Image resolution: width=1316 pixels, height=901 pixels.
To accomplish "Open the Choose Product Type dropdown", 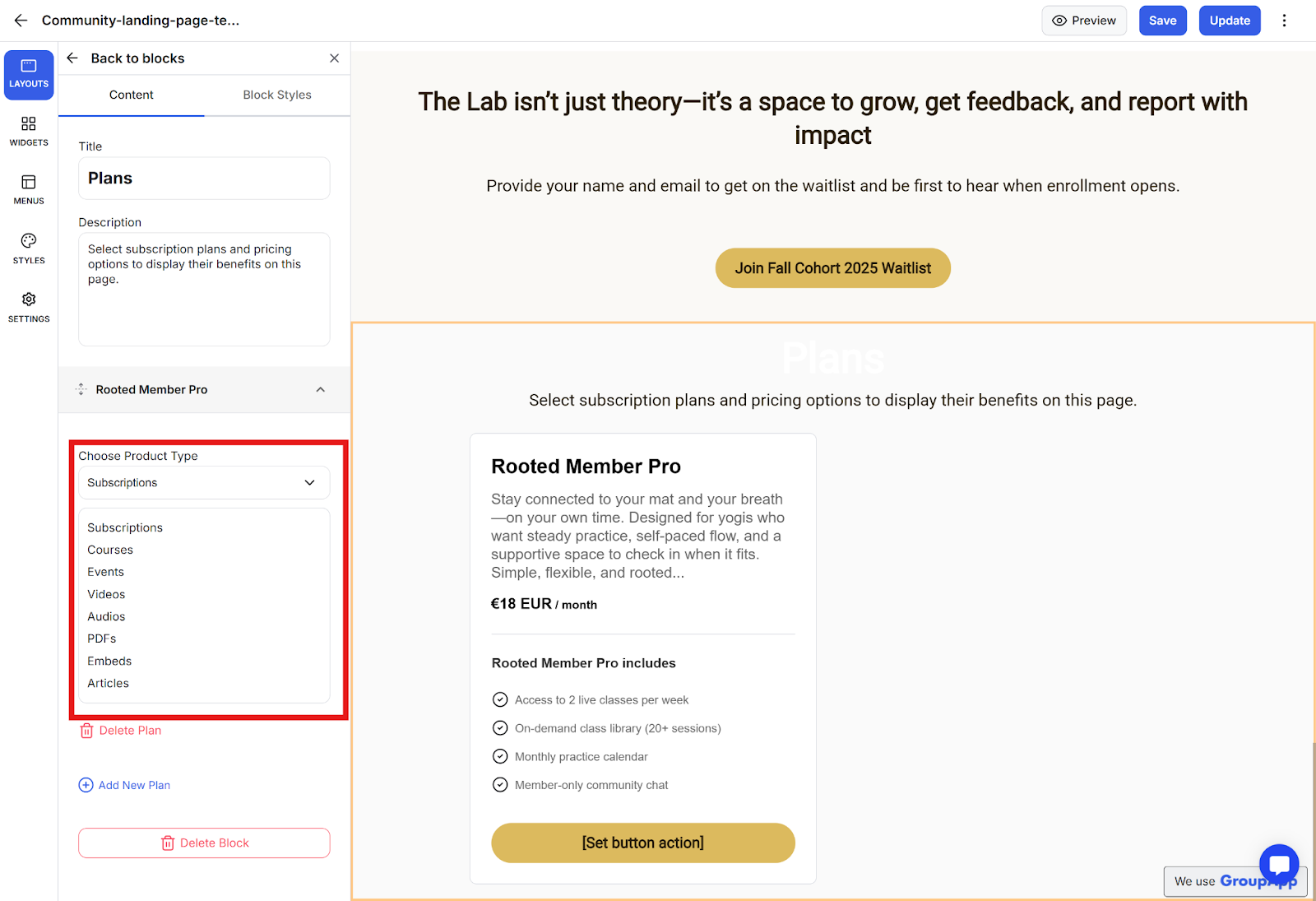I will pos(204,483).
